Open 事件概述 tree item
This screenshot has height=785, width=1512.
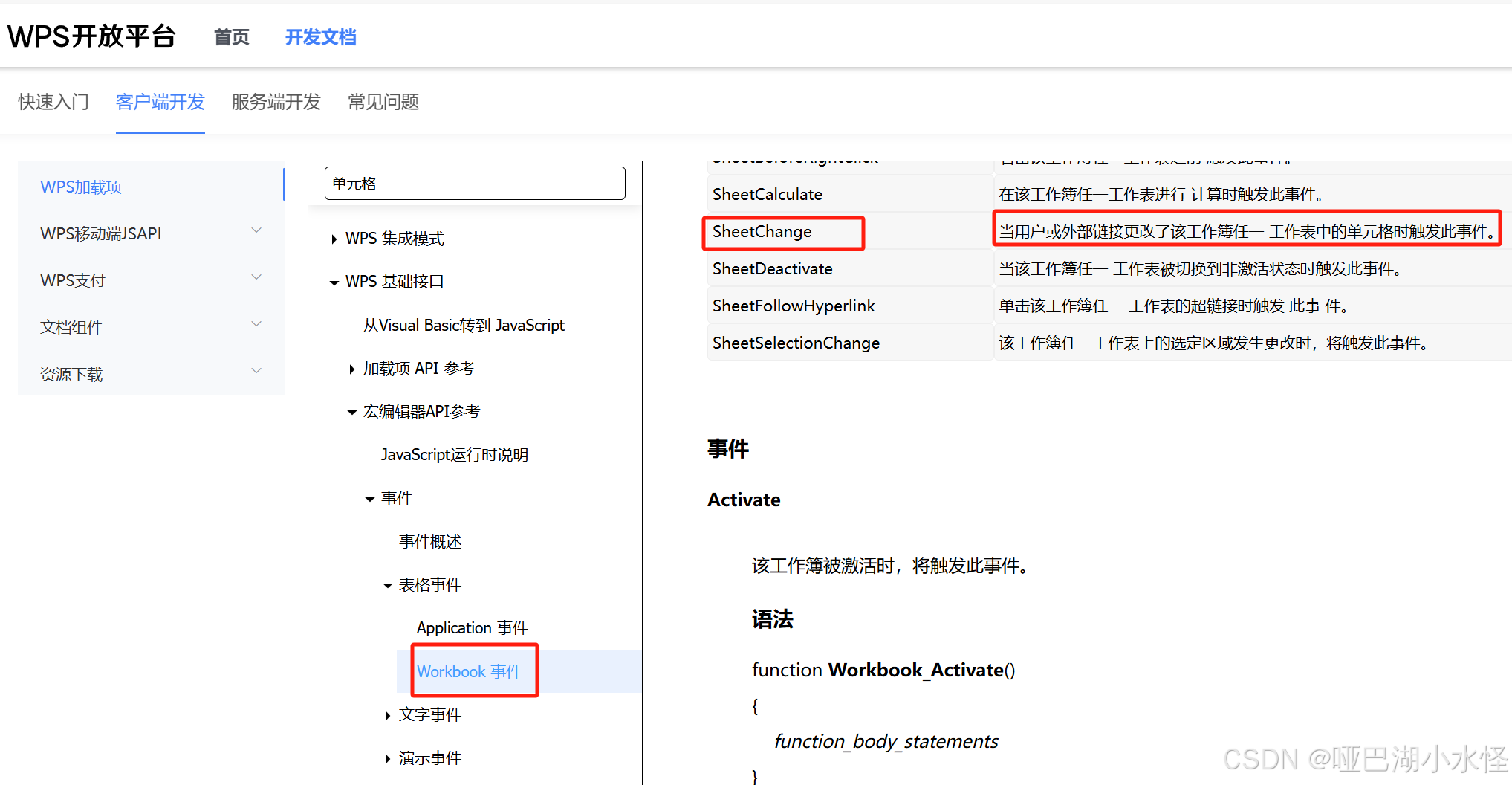click(x=430, y=541)
